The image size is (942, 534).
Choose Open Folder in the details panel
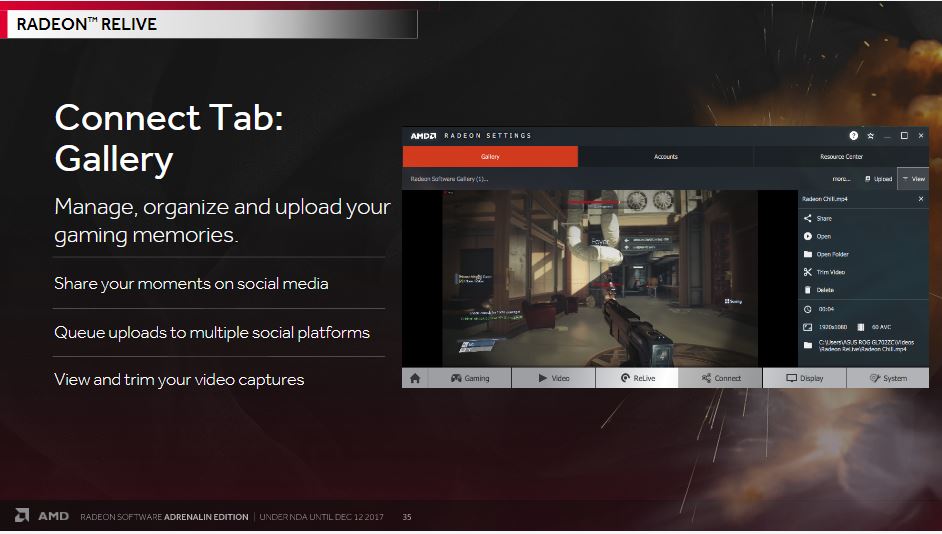(826, 254)
